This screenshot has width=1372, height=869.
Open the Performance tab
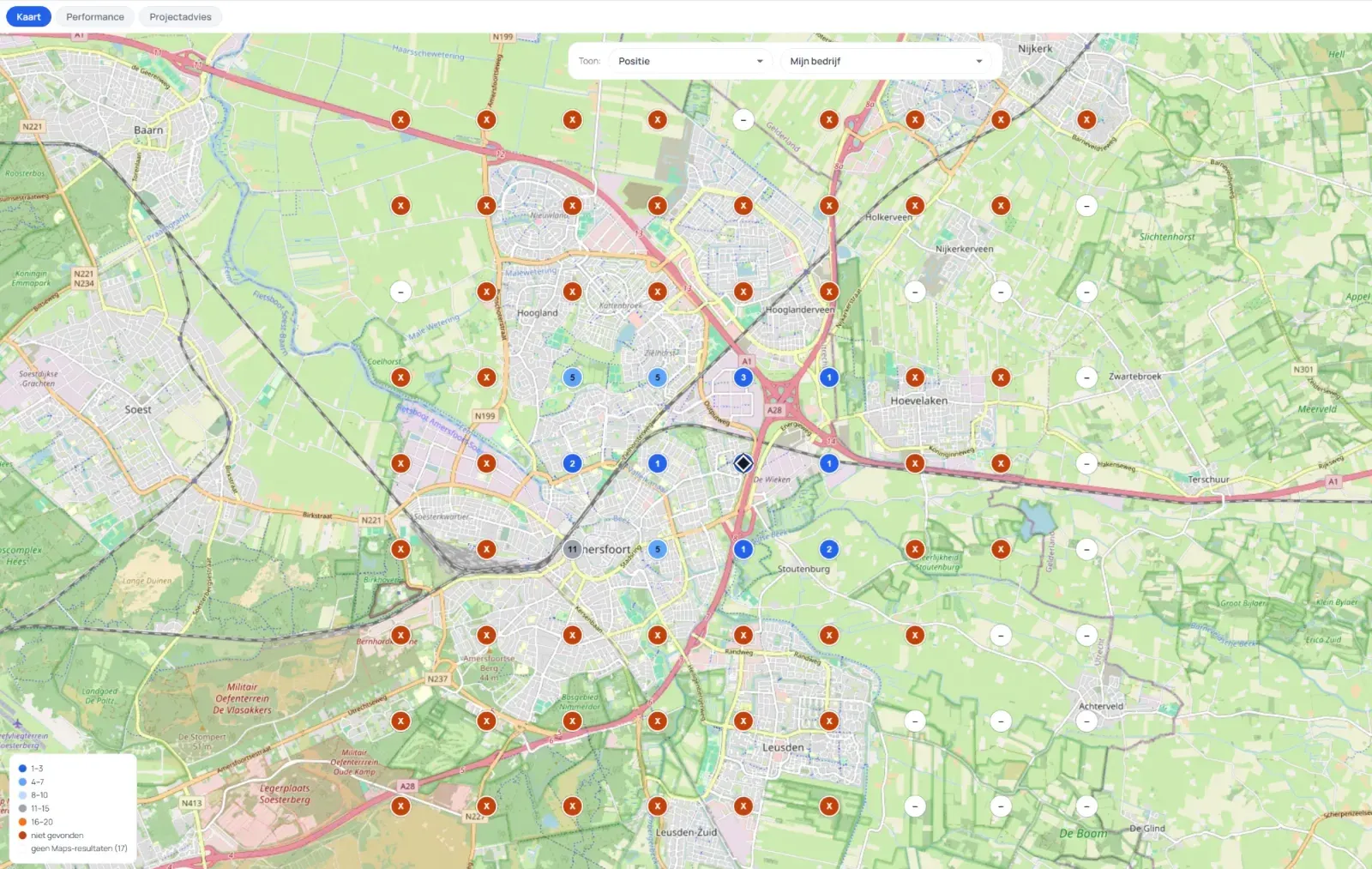pyautogui.click(x=95, y=16)
